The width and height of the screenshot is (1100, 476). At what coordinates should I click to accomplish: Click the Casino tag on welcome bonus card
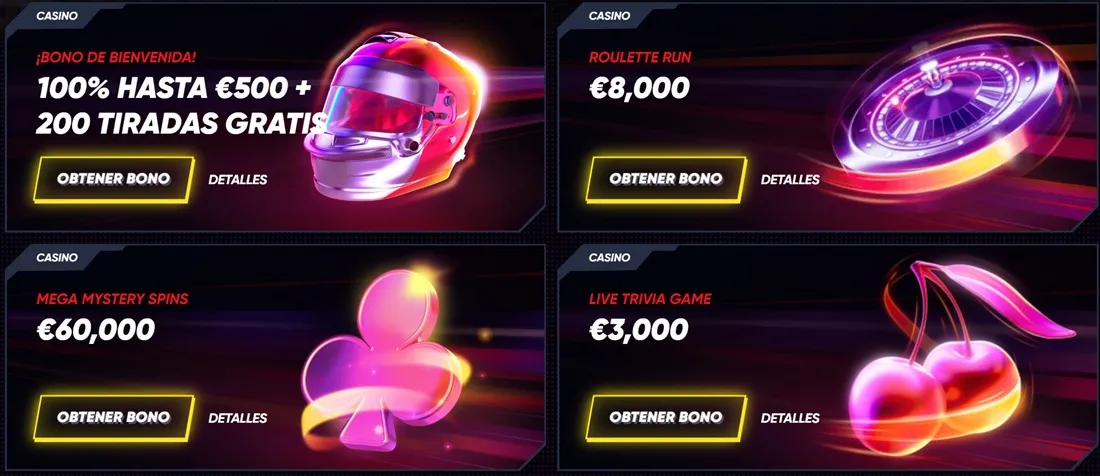coord(57,15)
